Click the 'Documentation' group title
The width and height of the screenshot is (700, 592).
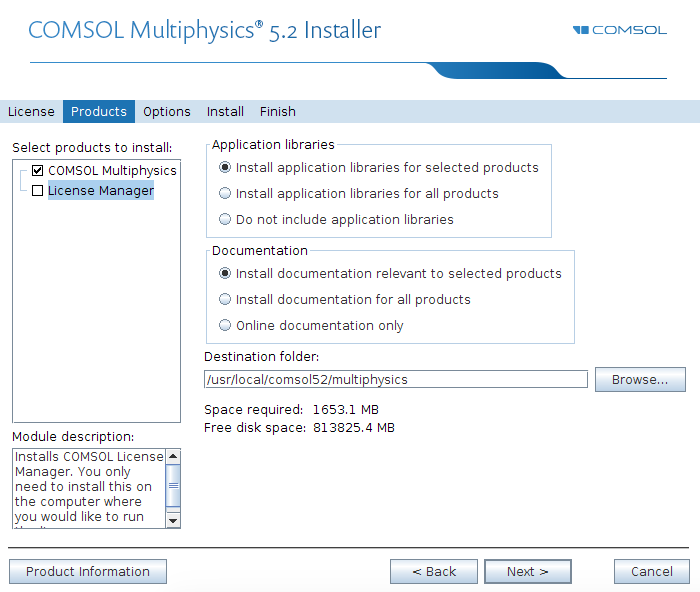(260, 250)
